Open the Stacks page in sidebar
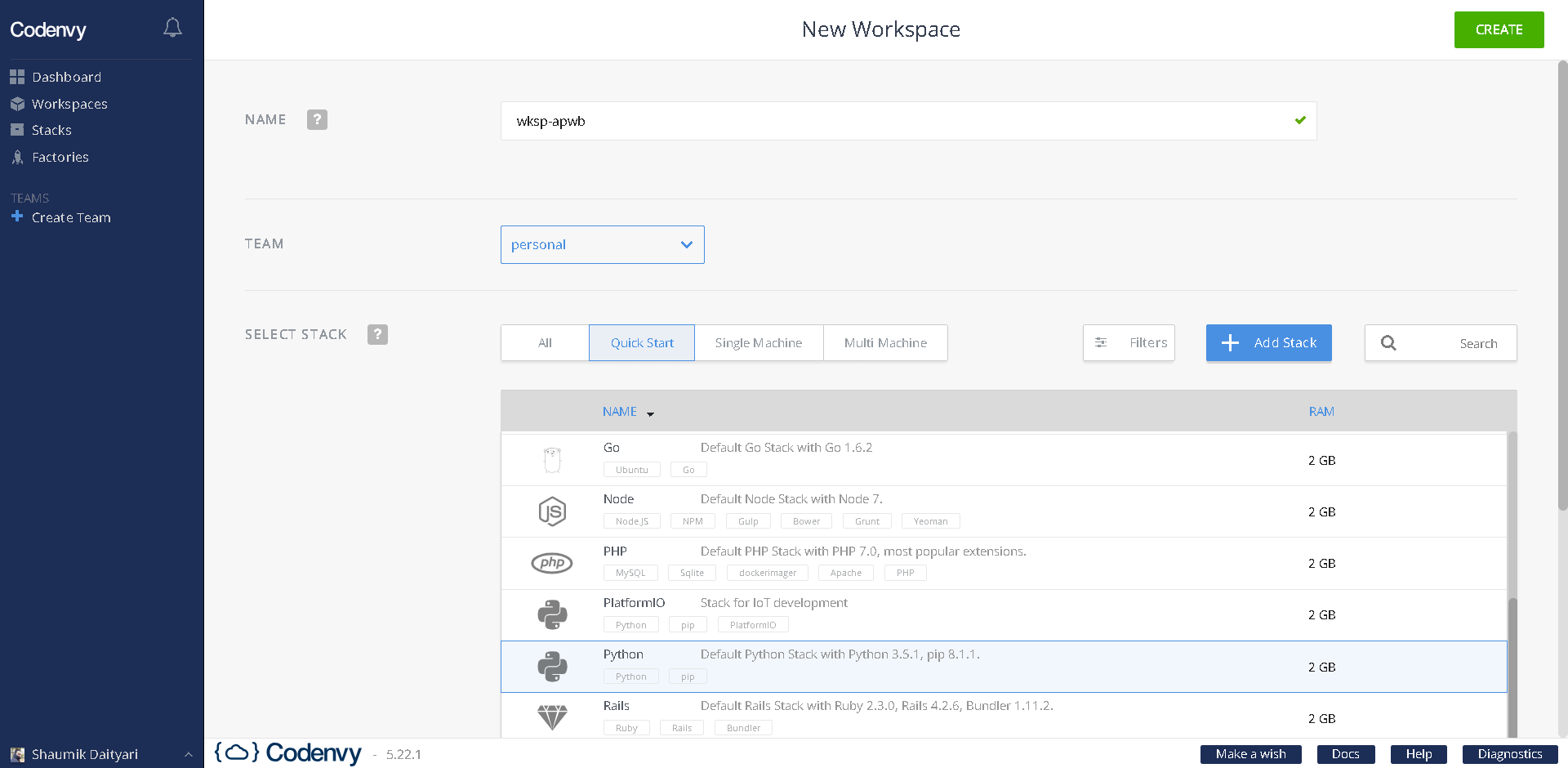This screenshot has height=768, width=1568. tap(51, 130)
